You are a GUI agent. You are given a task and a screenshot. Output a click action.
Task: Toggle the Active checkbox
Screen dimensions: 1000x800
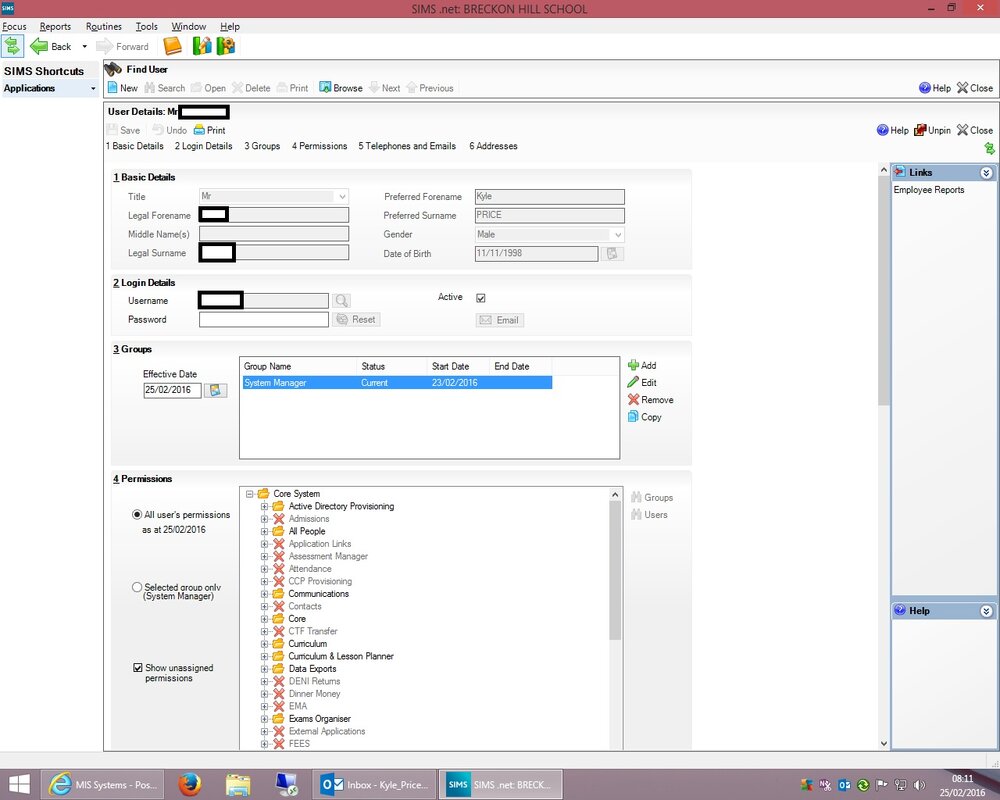481,298
